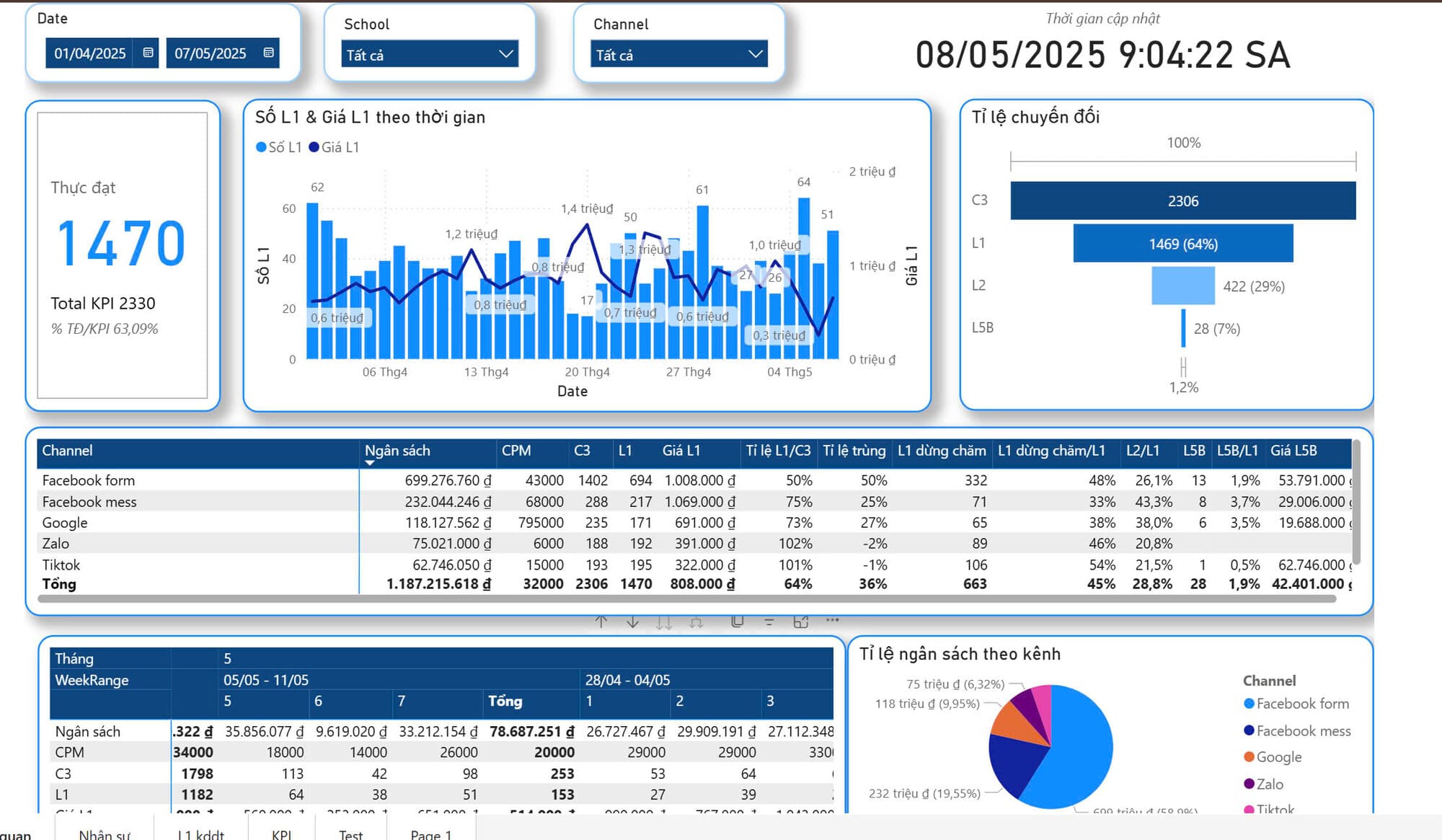Sort table by the CPM column header
Screen dimensions: 1442x840
[x=516, y=451]
